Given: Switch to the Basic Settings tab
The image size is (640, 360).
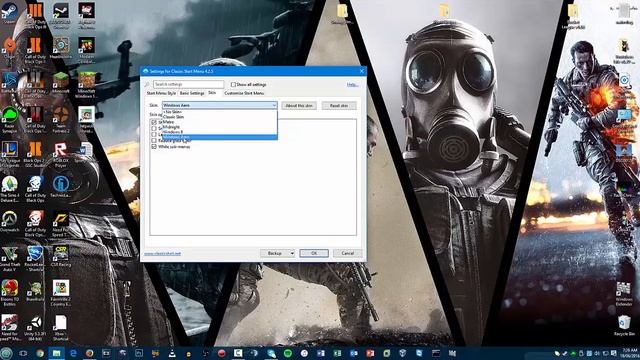Looking at the screenshot, I should [192, 93].
